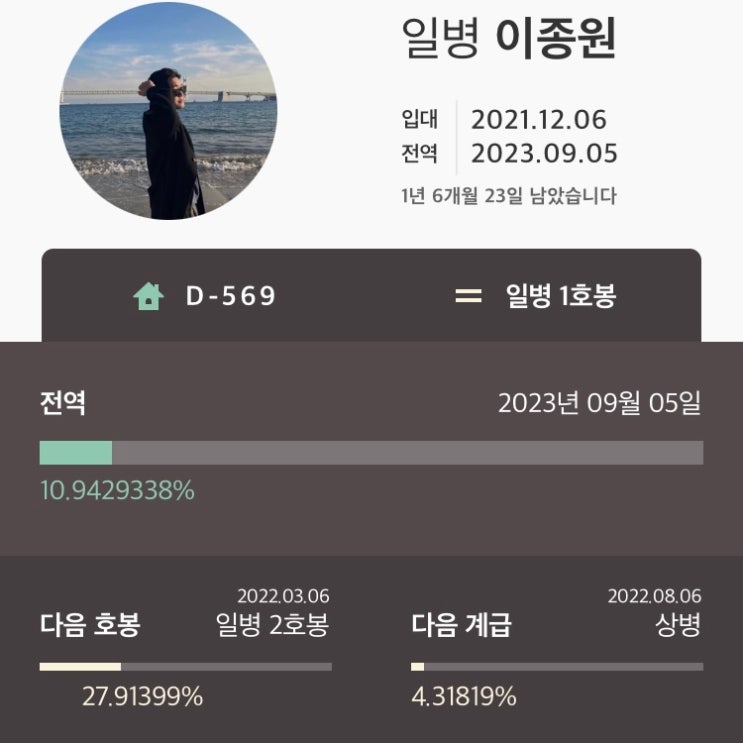
Task: Click the 입대 date 2021.12.06
Action: pyautogui.click(x=538, y=119)
